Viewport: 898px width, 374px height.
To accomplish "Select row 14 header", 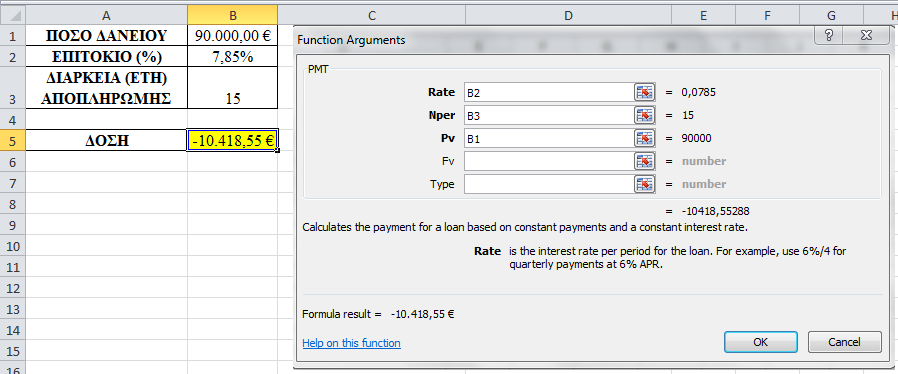I will pyautogui.click(x=13, y=330).
